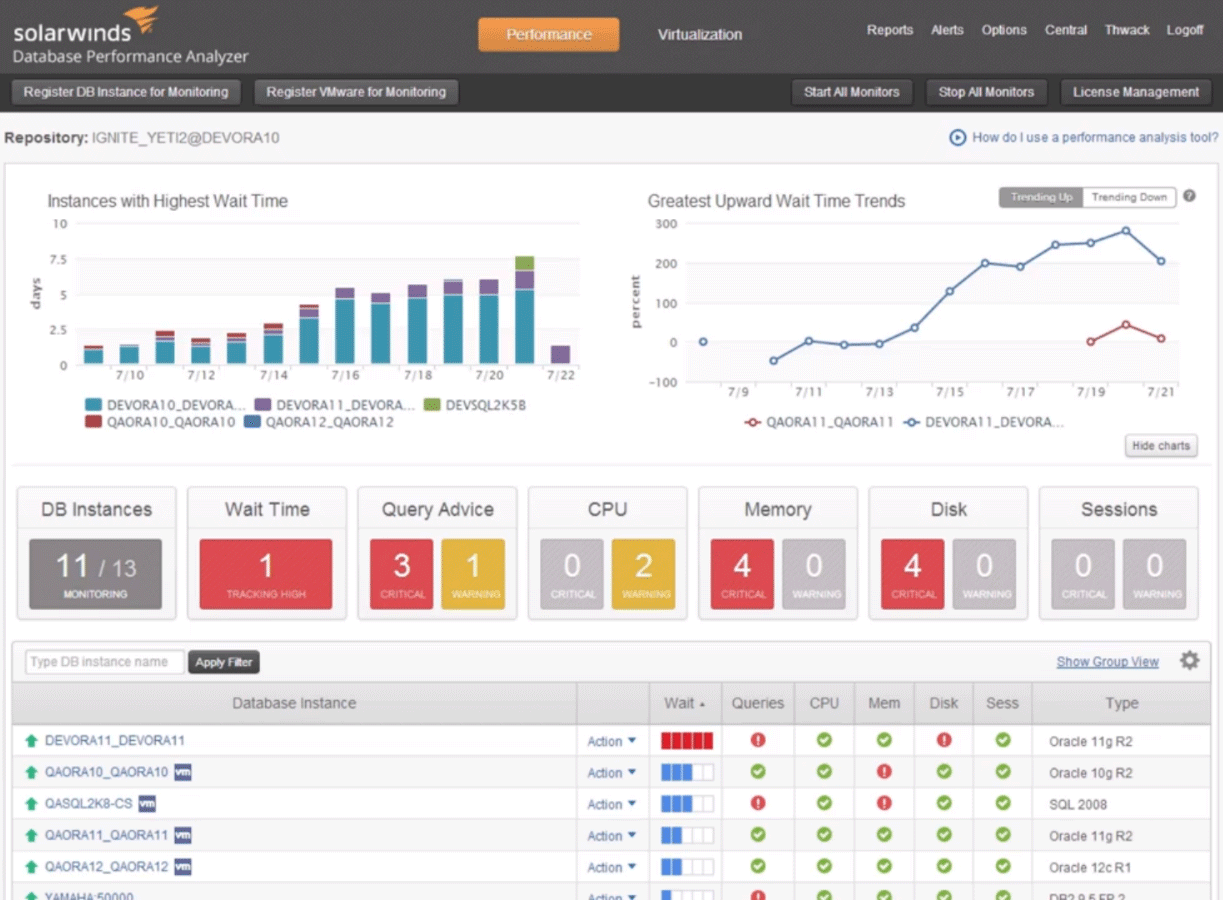The image size is (1223, 900).
Task: Click the Apply Filter button
Action: 224,662
